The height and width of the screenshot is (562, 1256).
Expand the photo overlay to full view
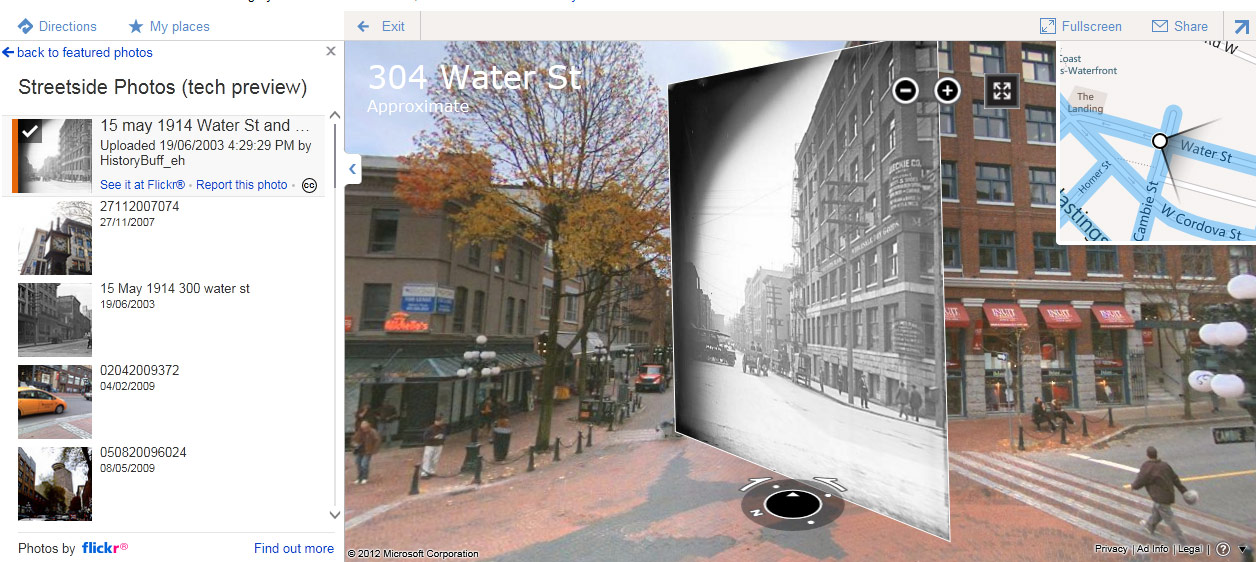1001,91
